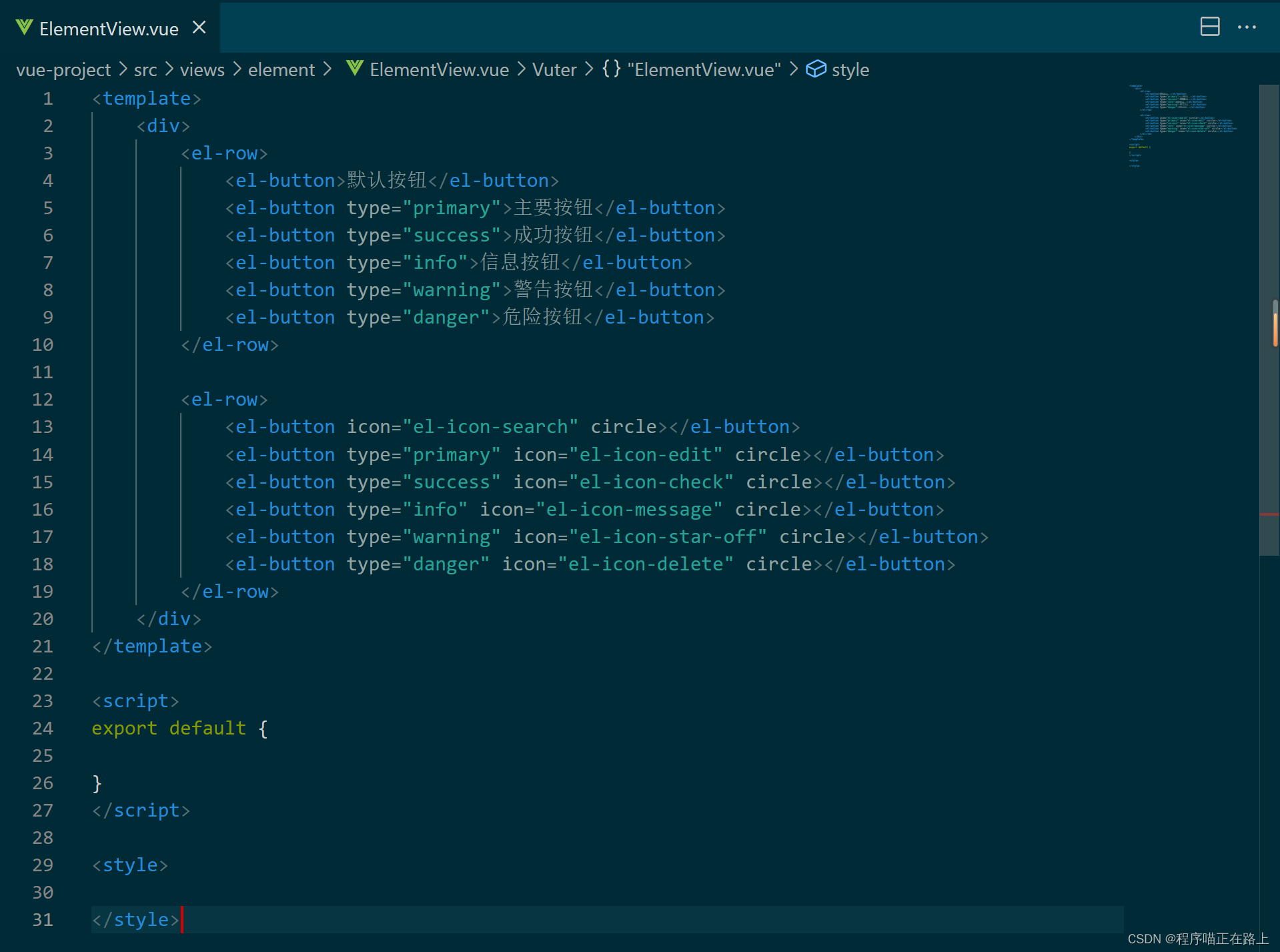Click the "el-icon-delete" attribute value
Screen dimensions: 1280x952
tap(646, 564)
